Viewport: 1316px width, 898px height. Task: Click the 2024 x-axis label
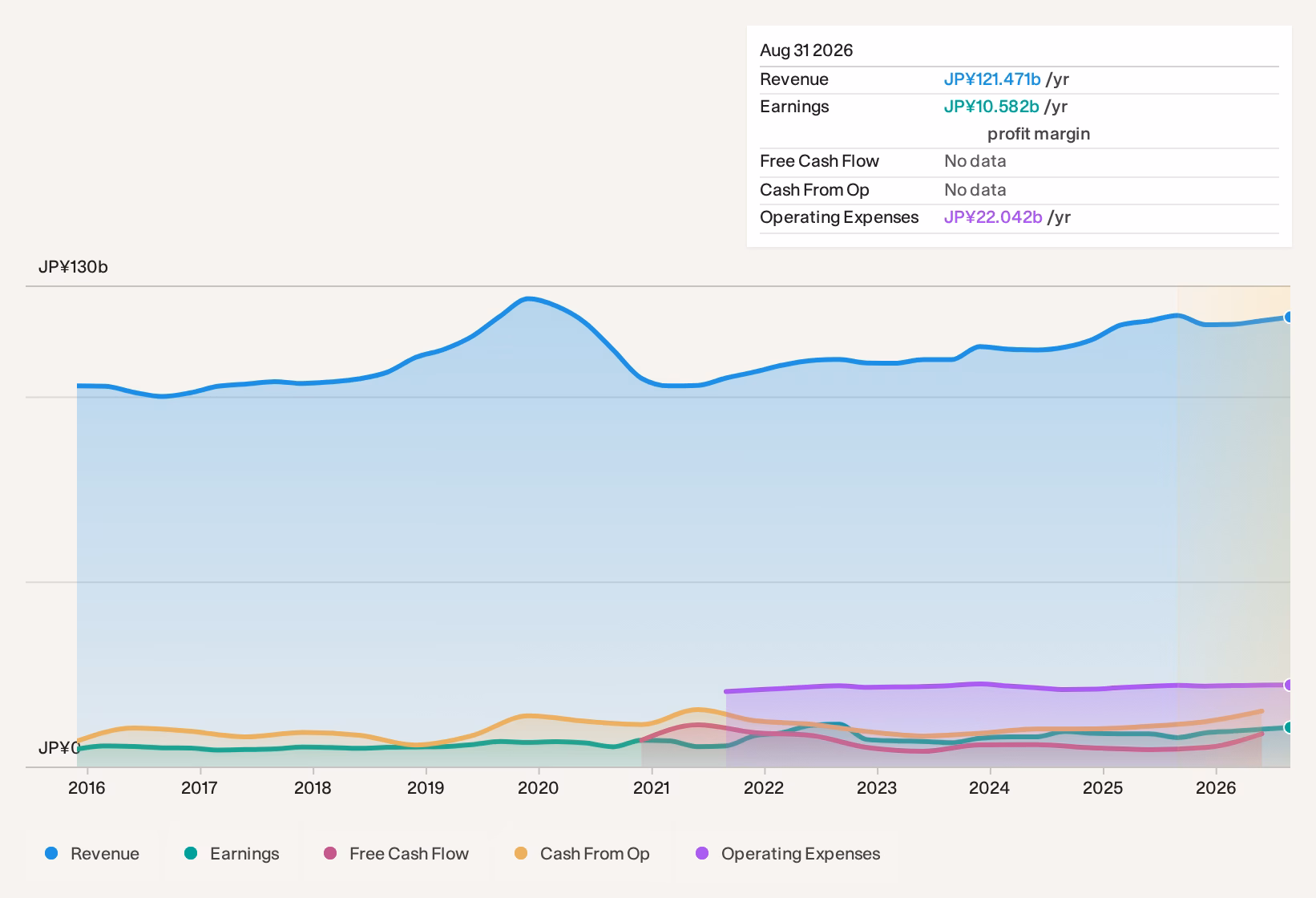[990, 788]
